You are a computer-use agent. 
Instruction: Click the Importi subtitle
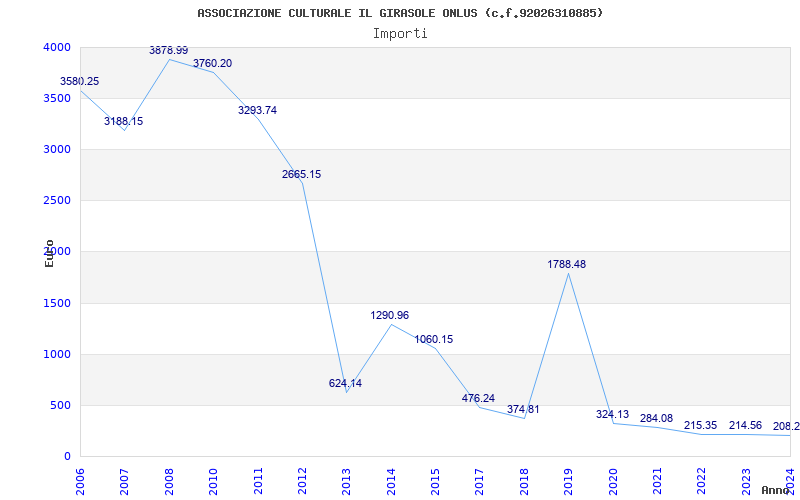(400, 34)
